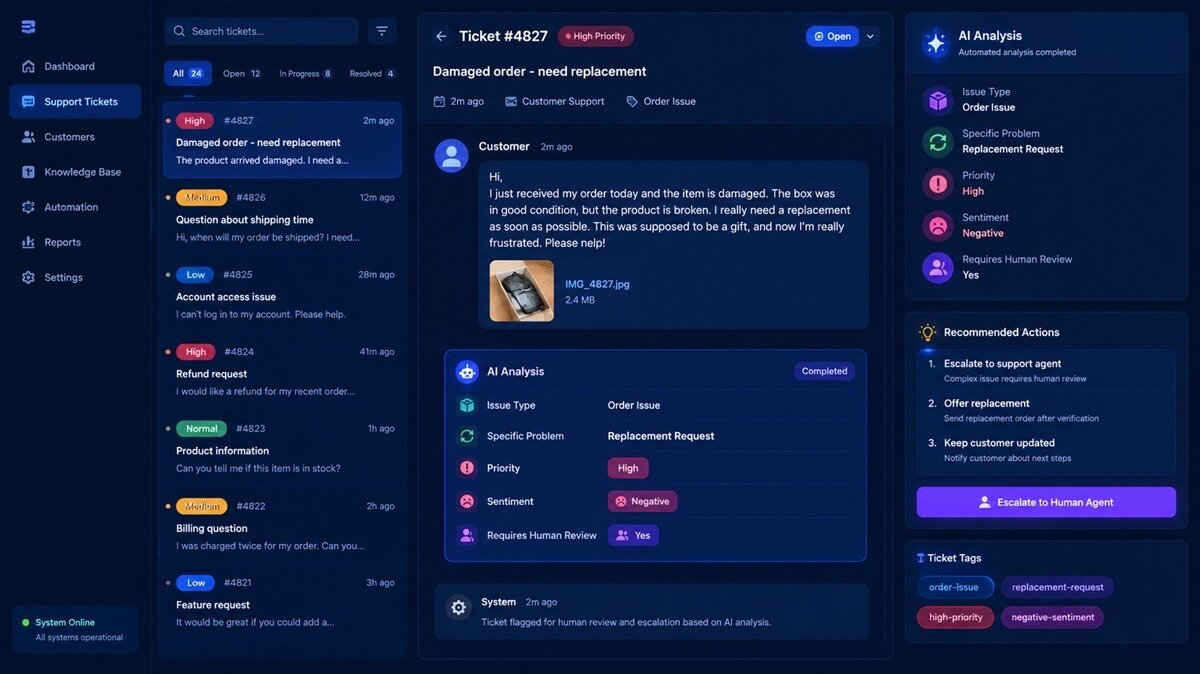This screenshot has width=1200, height=674.
Task: Select Support Tickets in the sidebar
Action: 74,101
